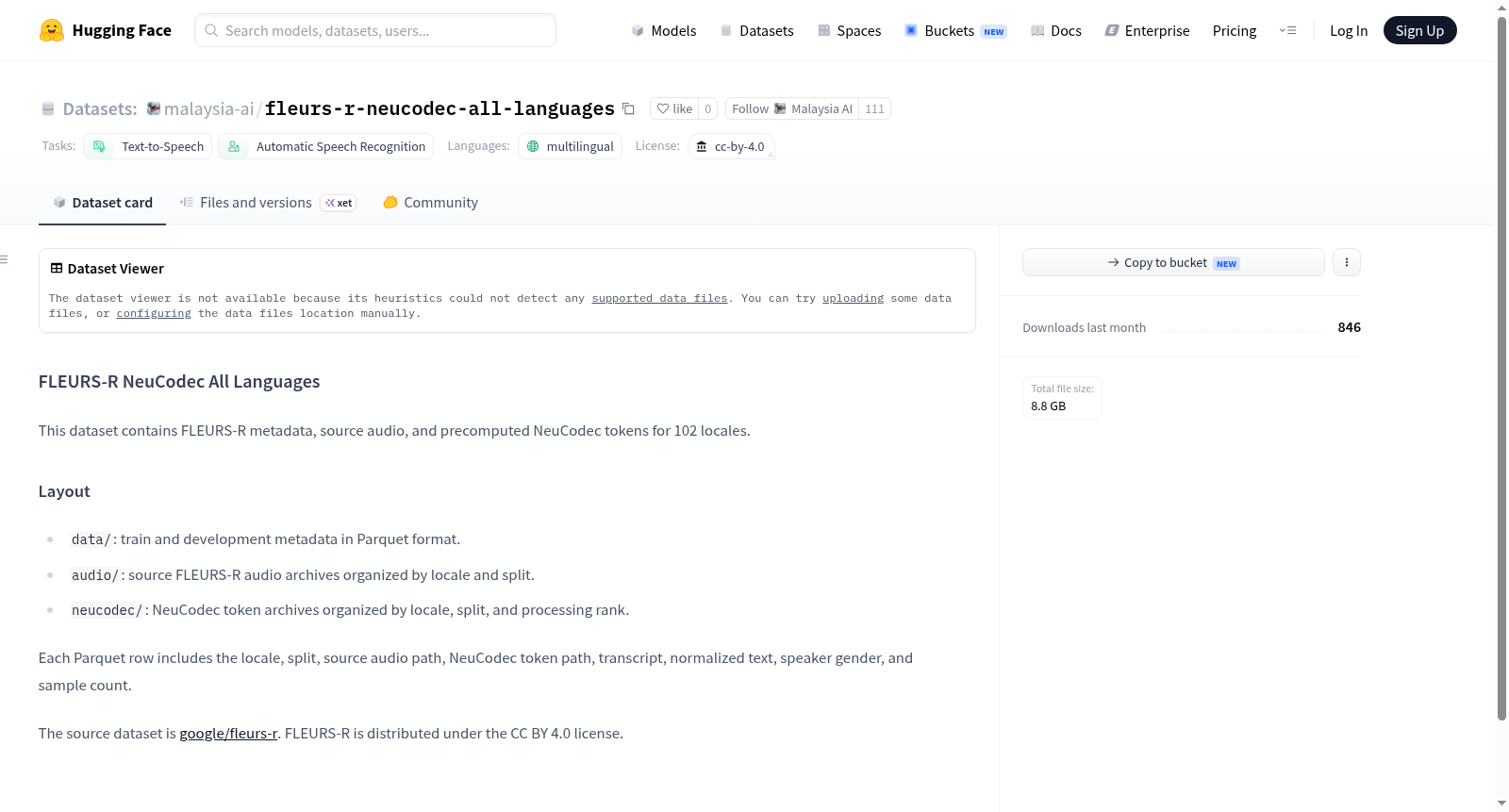The width and height of the screenshot is (1509, 812).
Task: Select the Automatic Speech Recognition tag
Action: [326, 146]
